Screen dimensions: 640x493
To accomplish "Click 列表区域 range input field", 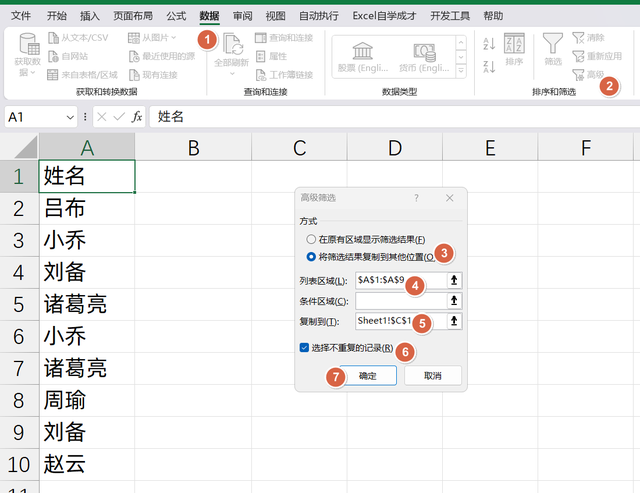I will (x=401, y=280).
